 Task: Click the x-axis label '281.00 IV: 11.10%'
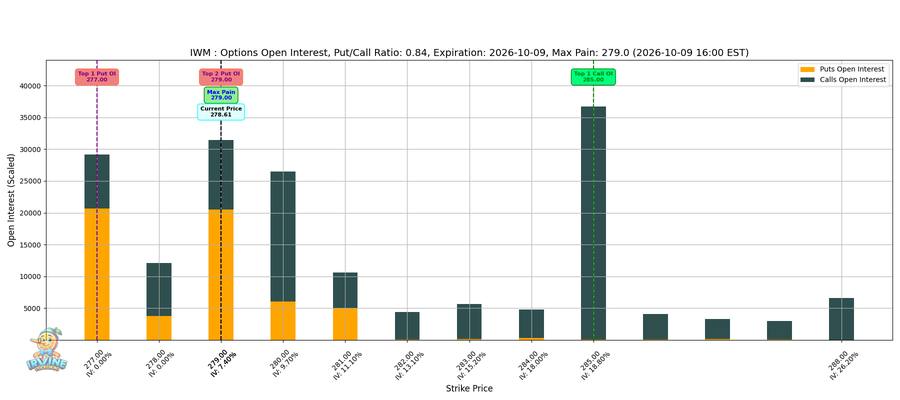coord(346,363)
